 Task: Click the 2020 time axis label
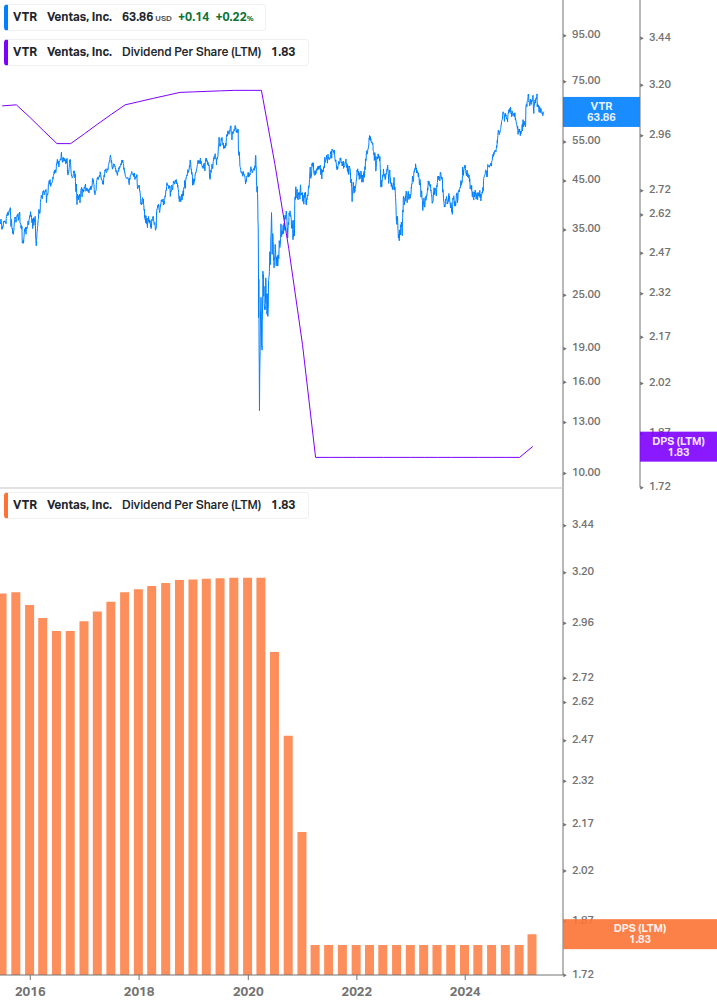pyautogui.click(x=248, y=992)
